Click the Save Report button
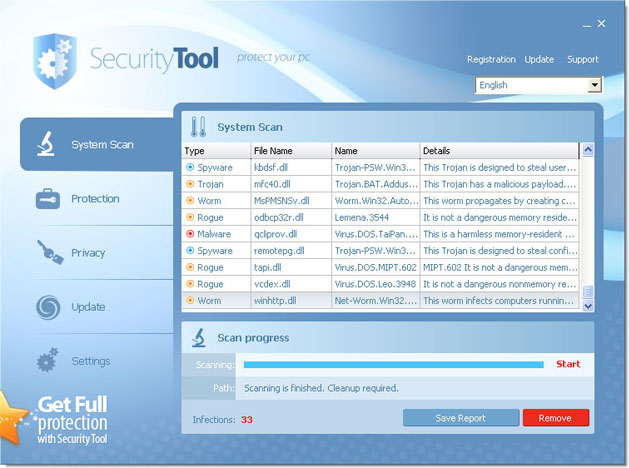Viewport: 629px width, 468px height. tap(461, 418)
